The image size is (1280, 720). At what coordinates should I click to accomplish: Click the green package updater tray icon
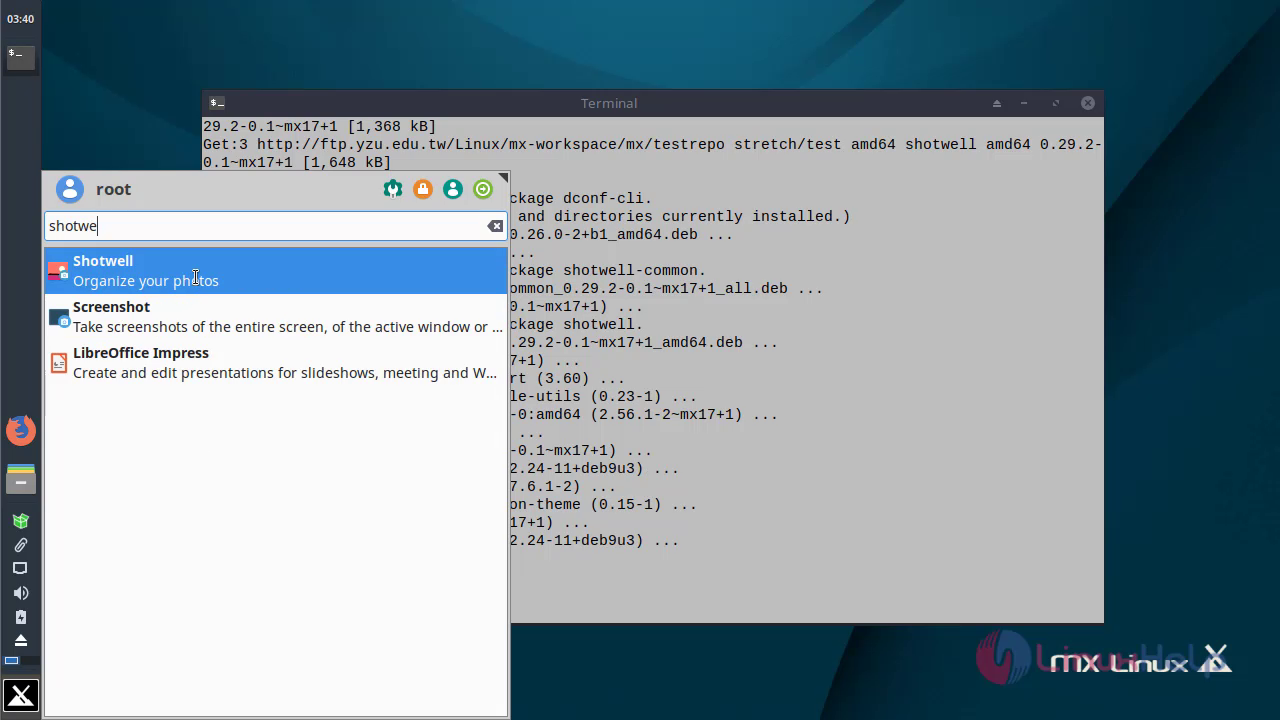[20, 521]
